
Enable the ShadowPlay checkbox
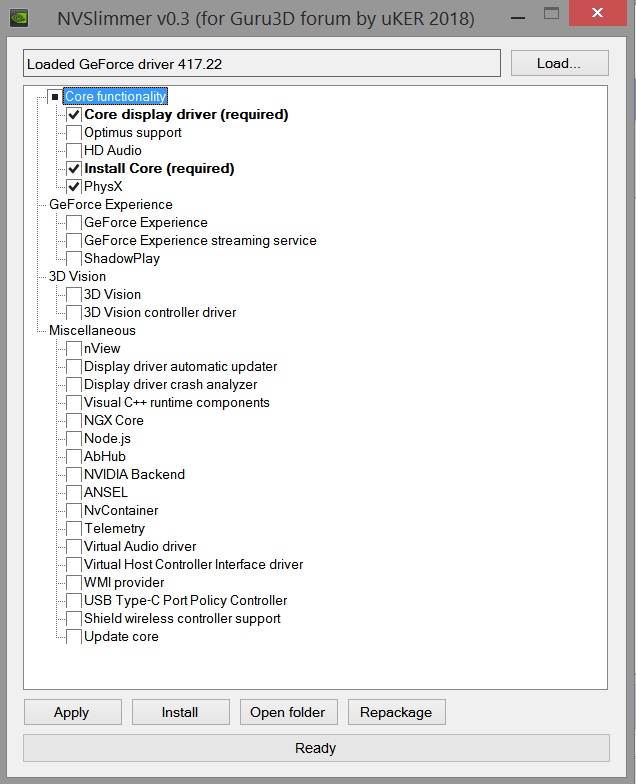tap(74, 258)
